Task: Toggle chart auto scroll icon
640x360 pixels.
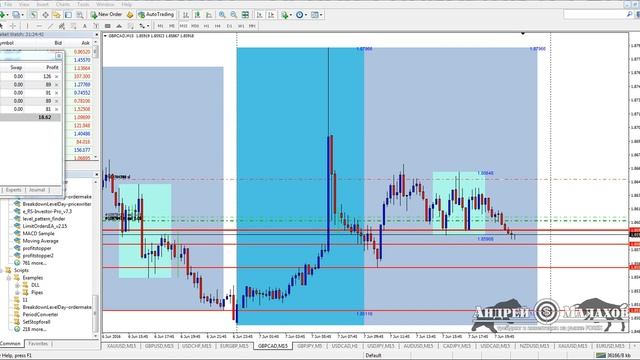Action: [260, 15]
